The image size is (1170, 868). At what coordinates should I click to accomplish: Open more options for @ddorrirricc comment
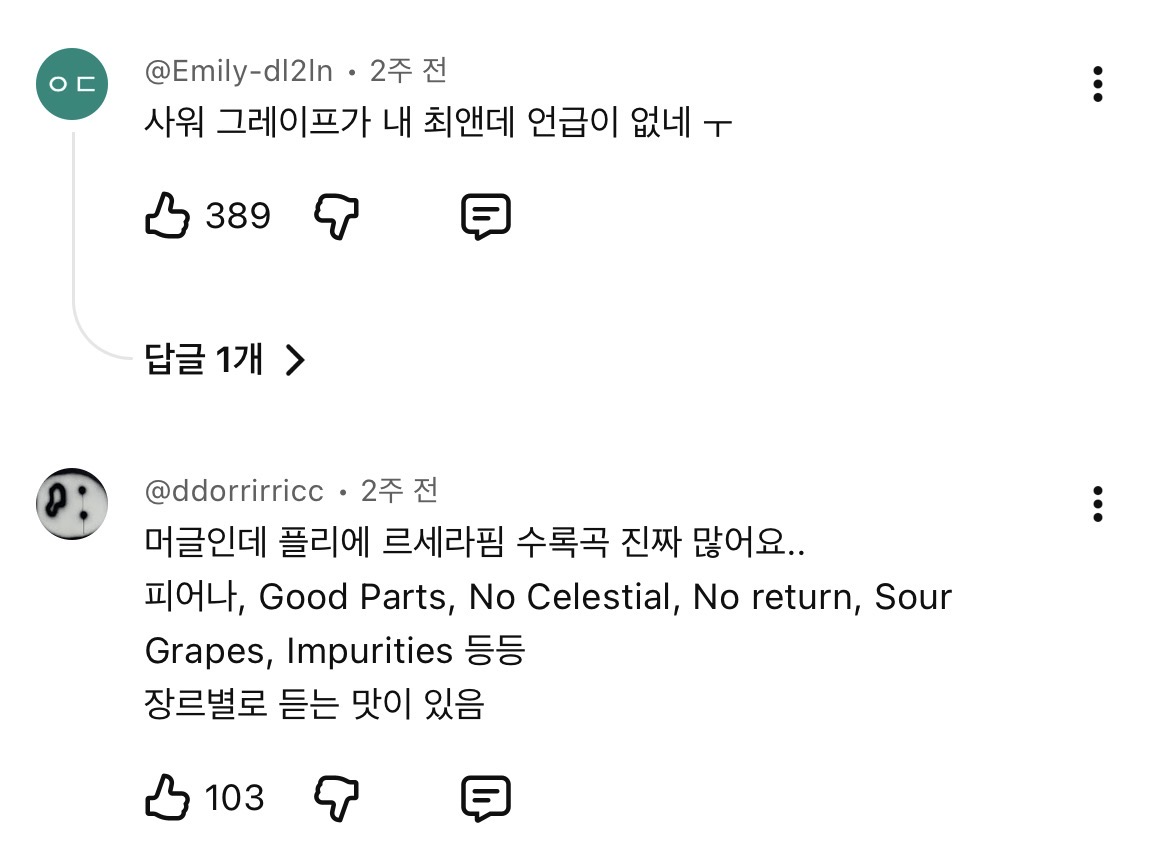[1098, 505]
